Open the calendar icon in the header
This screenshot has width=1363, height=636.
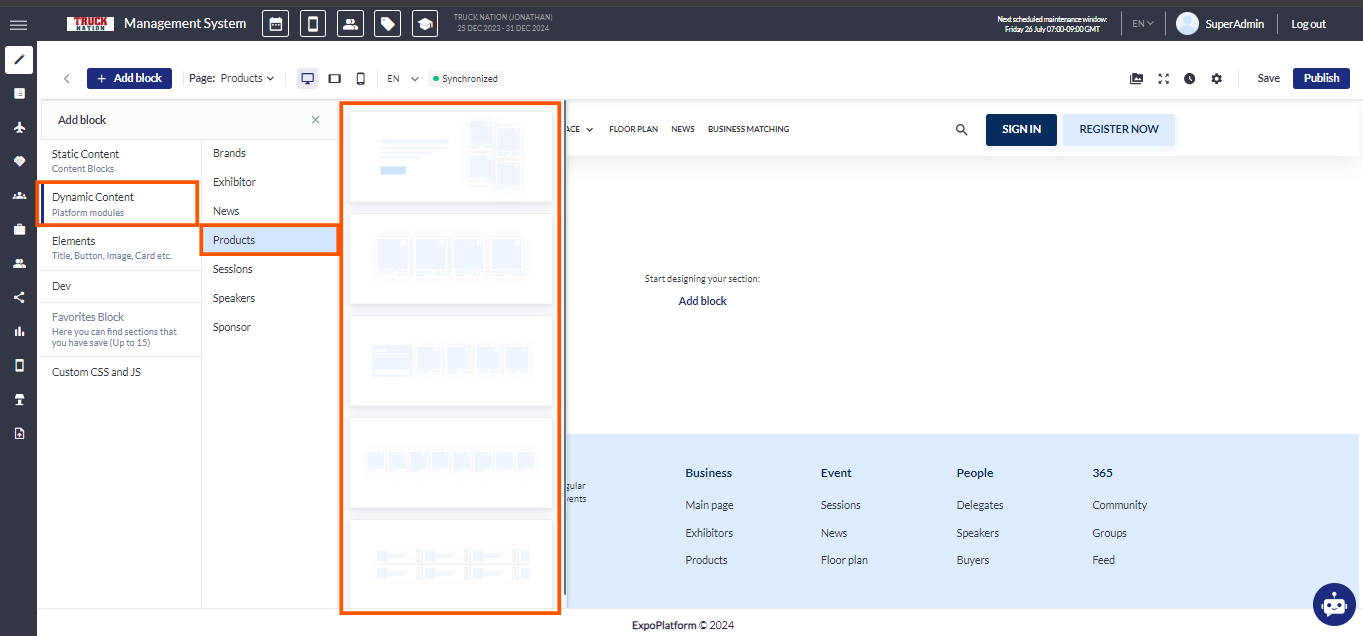[275, 24]
